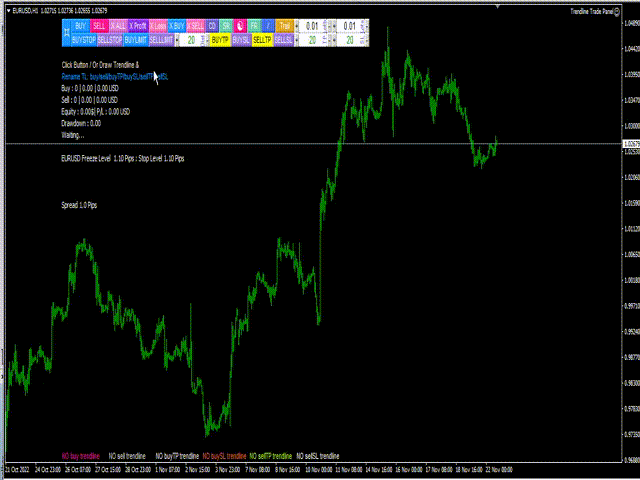The width and height of the screenshot is (640, 480).
Task: Click the 'Sell : 0 | 0.00 | 0.00 USD' line
Action: [89, 100]
